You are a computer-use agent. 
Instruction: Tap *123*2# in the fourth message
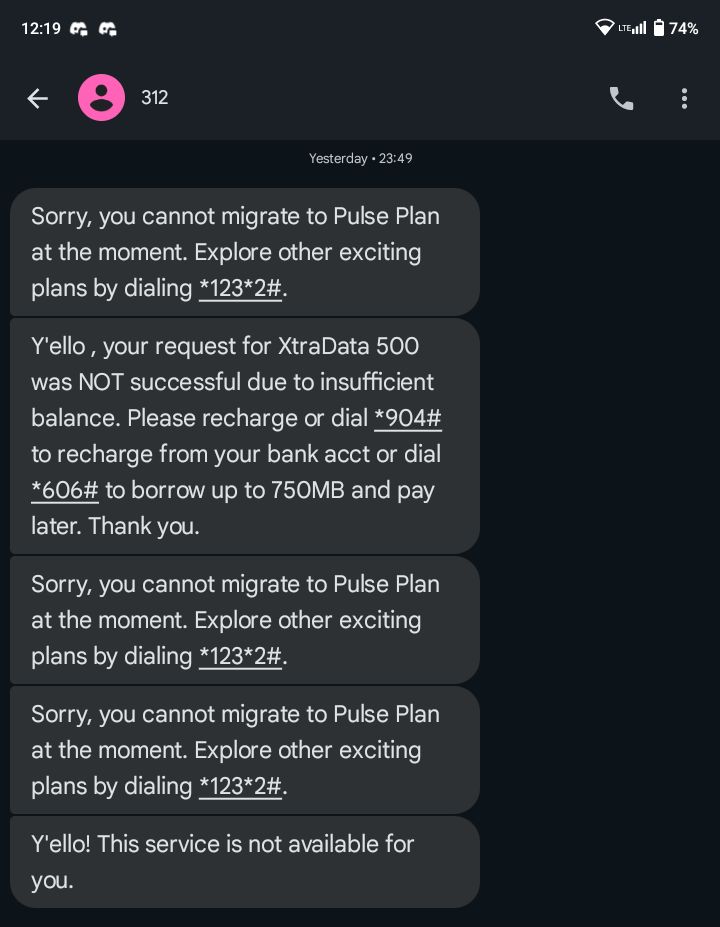(x=240, y=786)
